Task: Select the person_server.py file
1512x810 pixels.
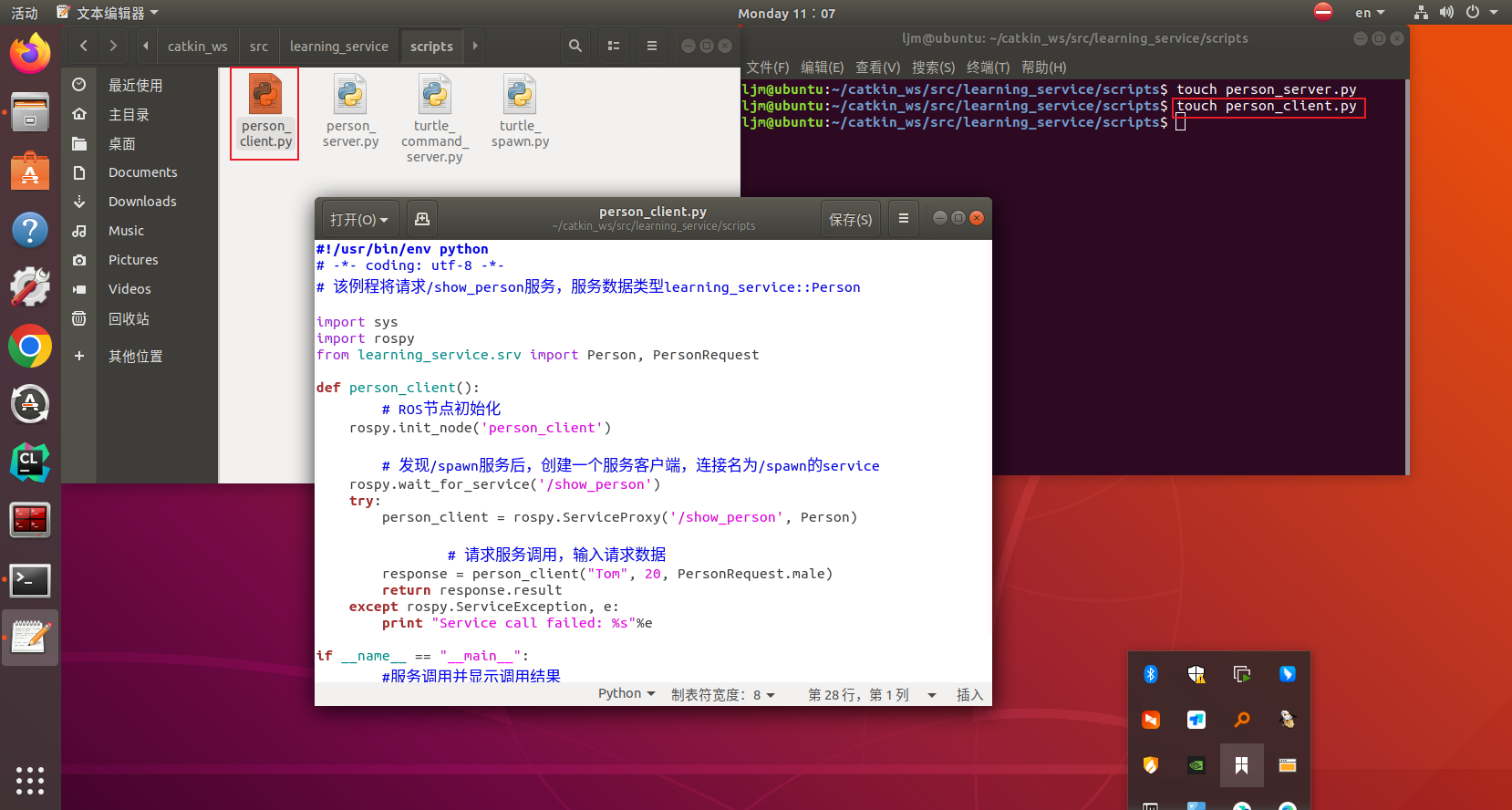Action: click(350, 111)
